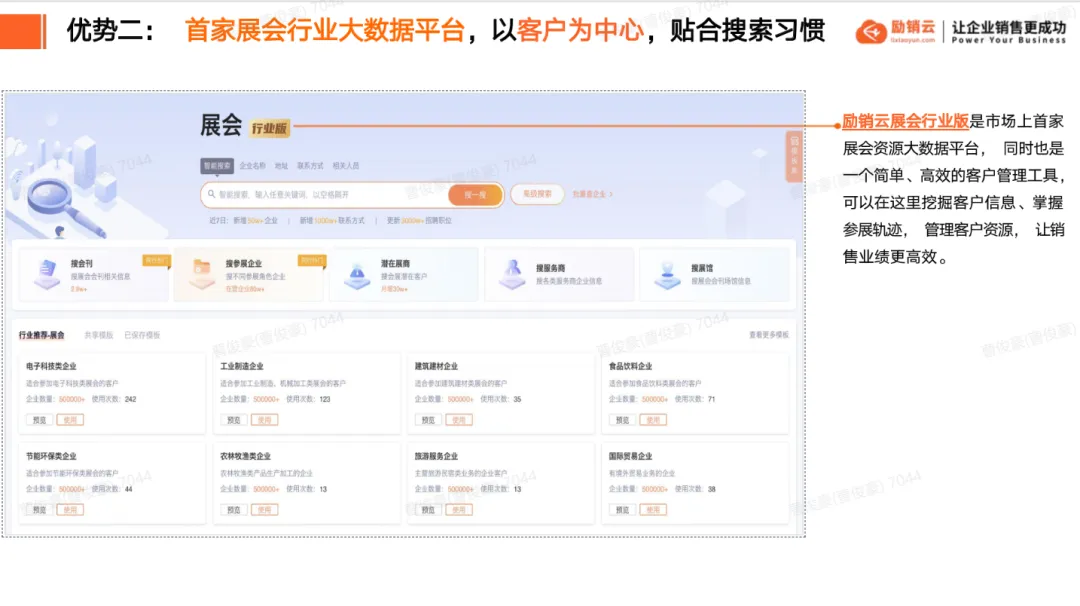Click the orange 搜一搜 button
The width and height of the screenshot is (1080, 606).
point(475,195)
